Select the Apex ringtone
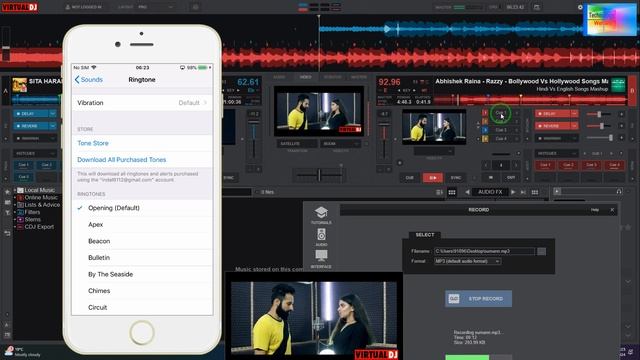Image resolution: width=640 pixels, height=360 pixels. click(142, 224)
